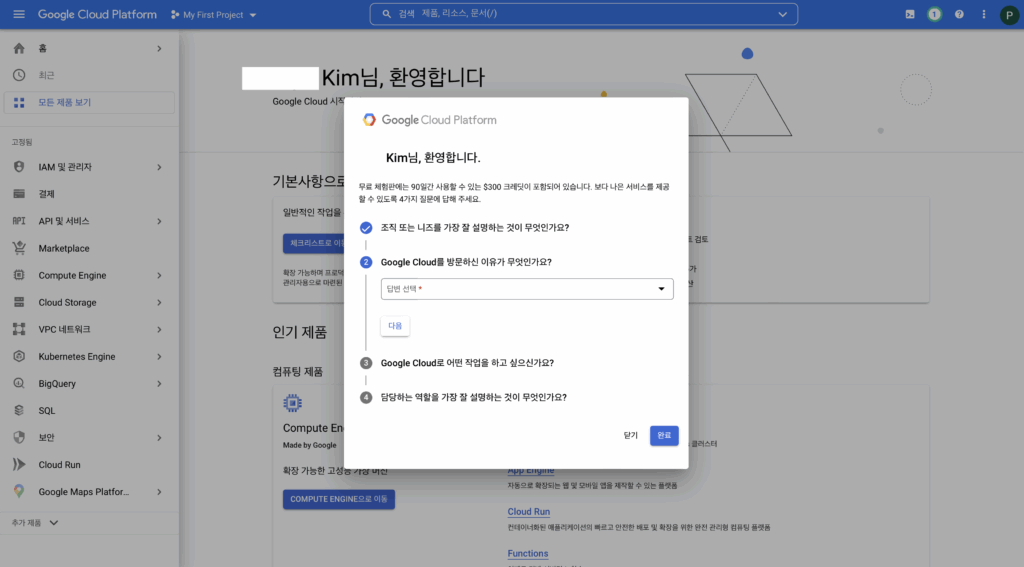This screenshot has width=1024, height=567.
Task: Click the home icon in sidebar
Action: coord(19,48)
